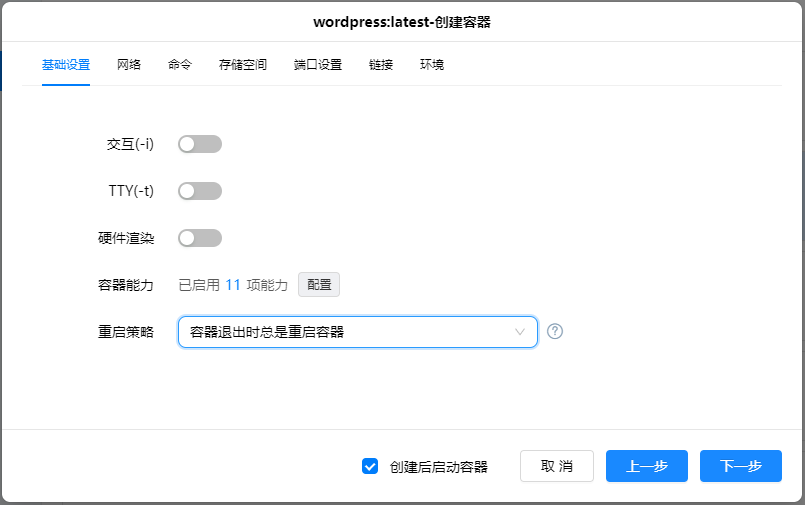
Task: Click the 配置 button for 容器能力
Action: tap(319, 285)
